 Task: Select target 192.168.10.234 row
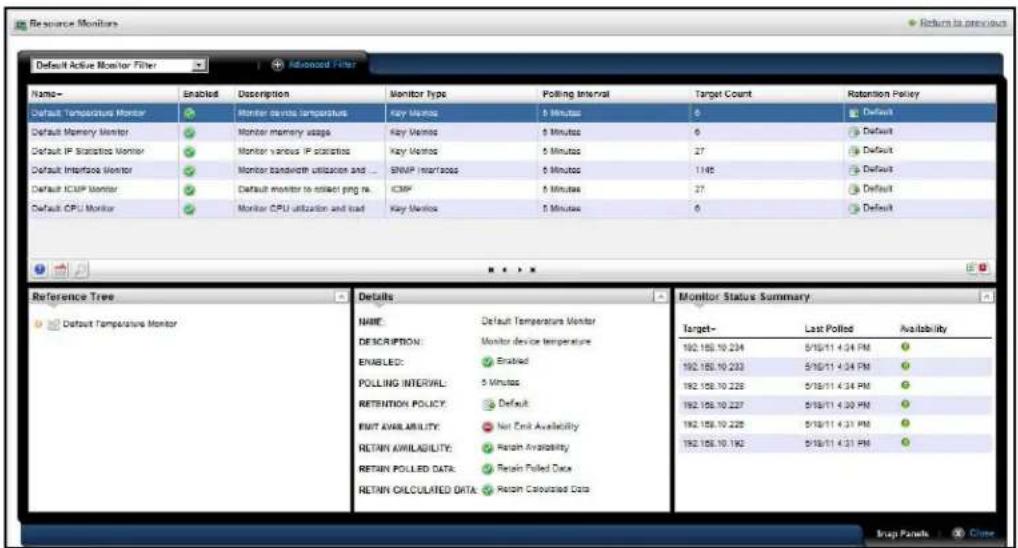click(836, 348)
